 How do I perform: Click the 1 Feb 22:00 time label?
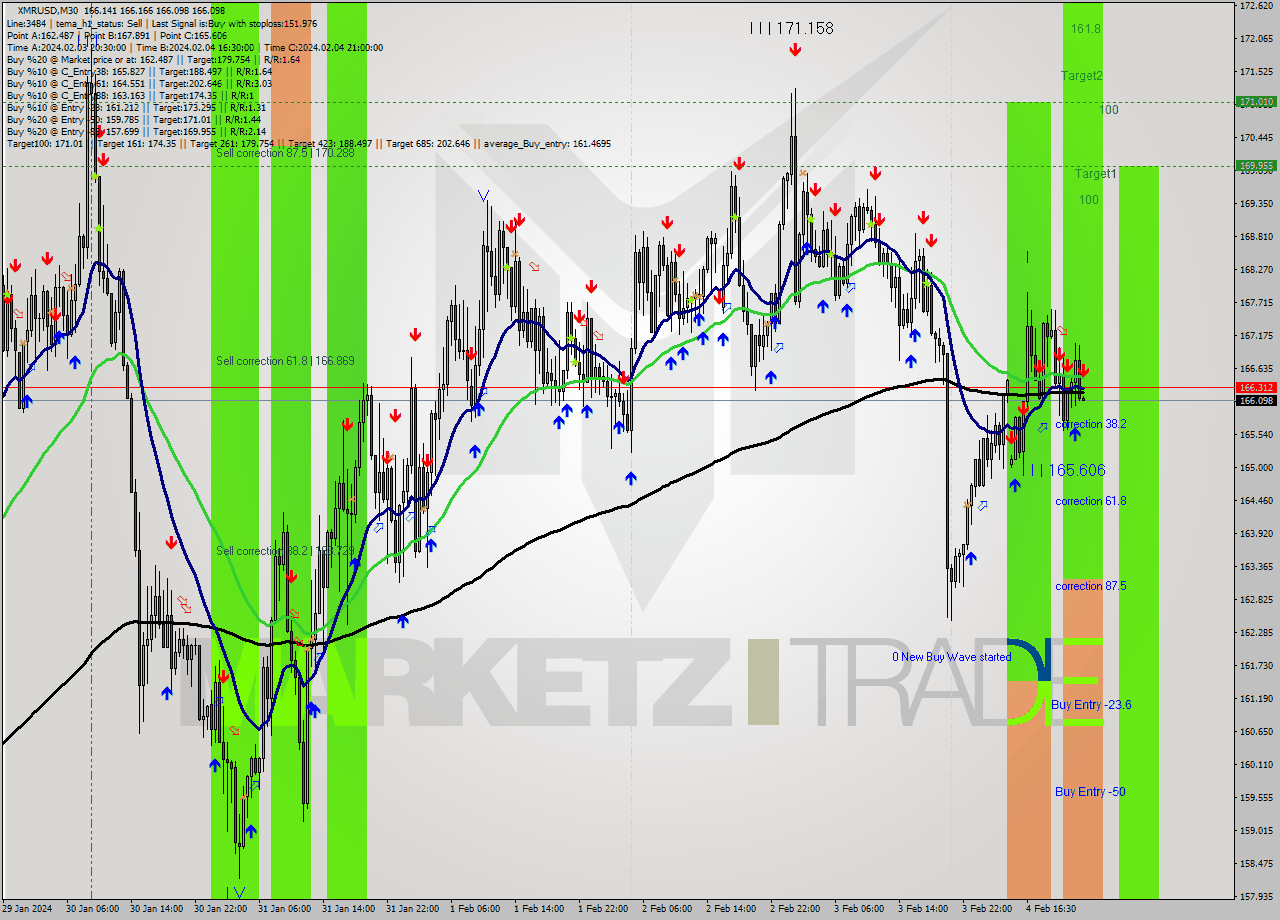pos(603,909)
